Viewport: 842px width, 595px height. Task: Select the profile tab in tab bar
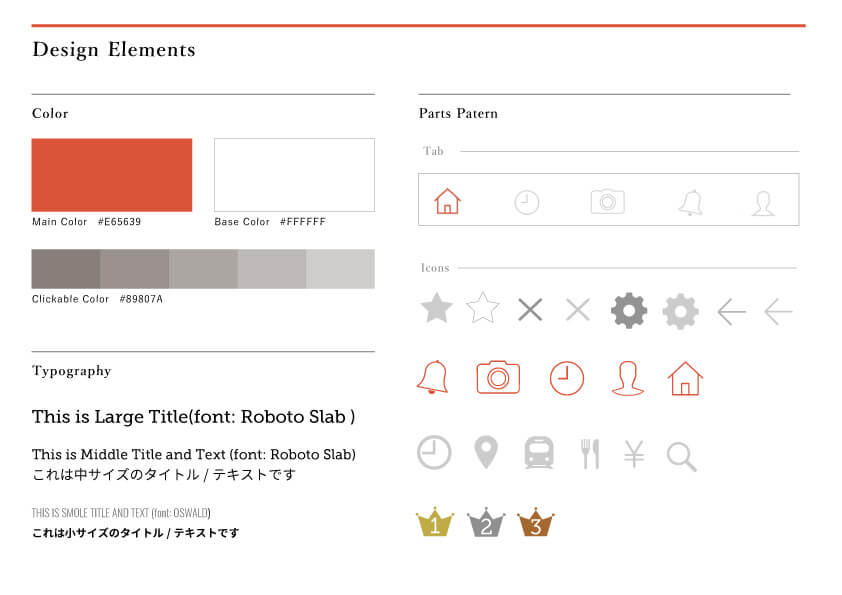(763, 204)
